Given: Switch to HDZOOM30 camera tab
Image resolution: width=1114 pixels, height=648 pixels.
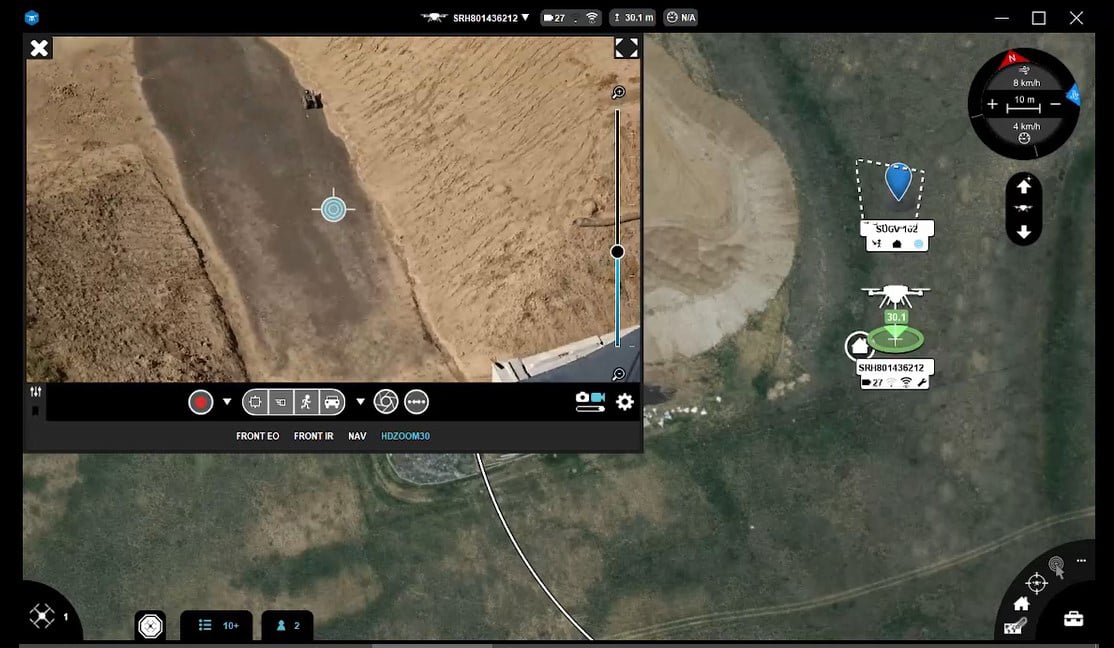Looking at the screenshot, I should point(405,436).
